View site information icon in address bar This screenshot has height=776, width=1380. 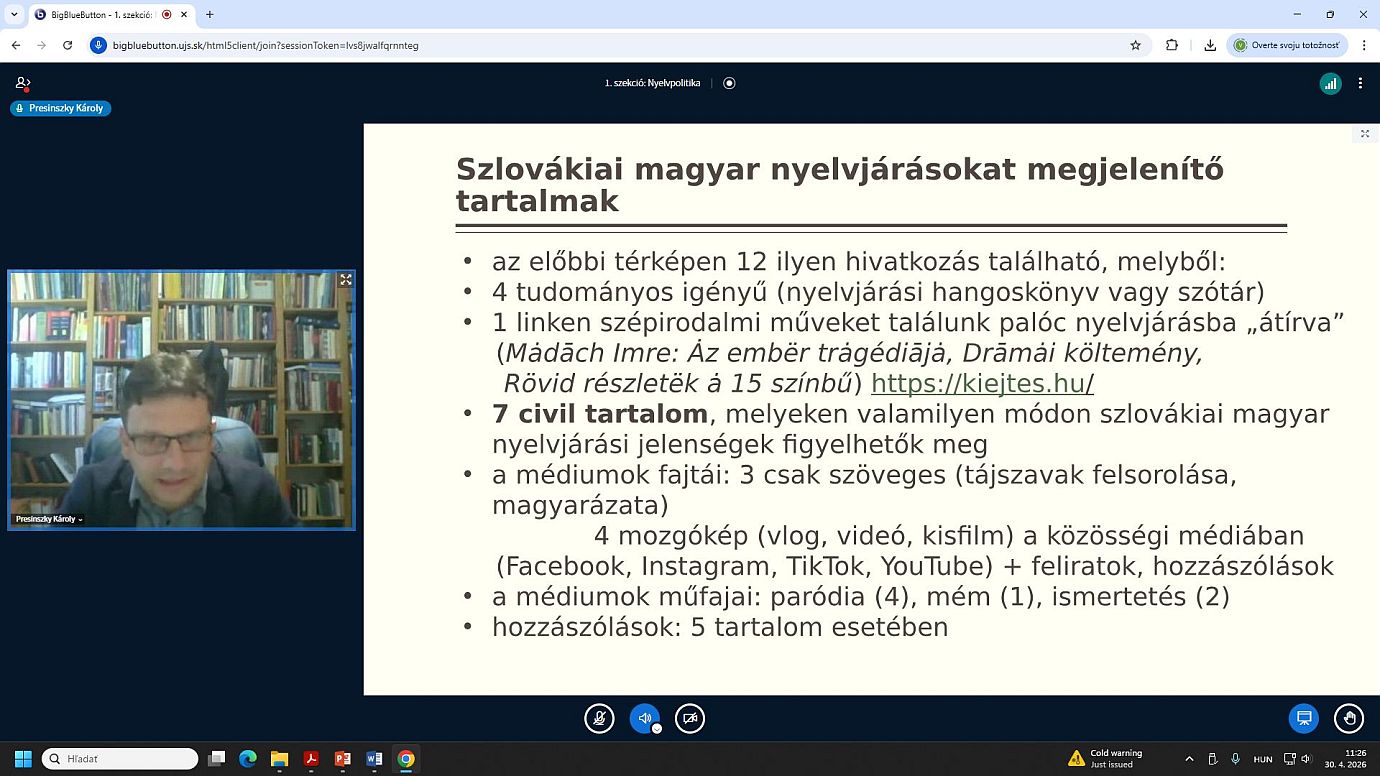[98, 45]
